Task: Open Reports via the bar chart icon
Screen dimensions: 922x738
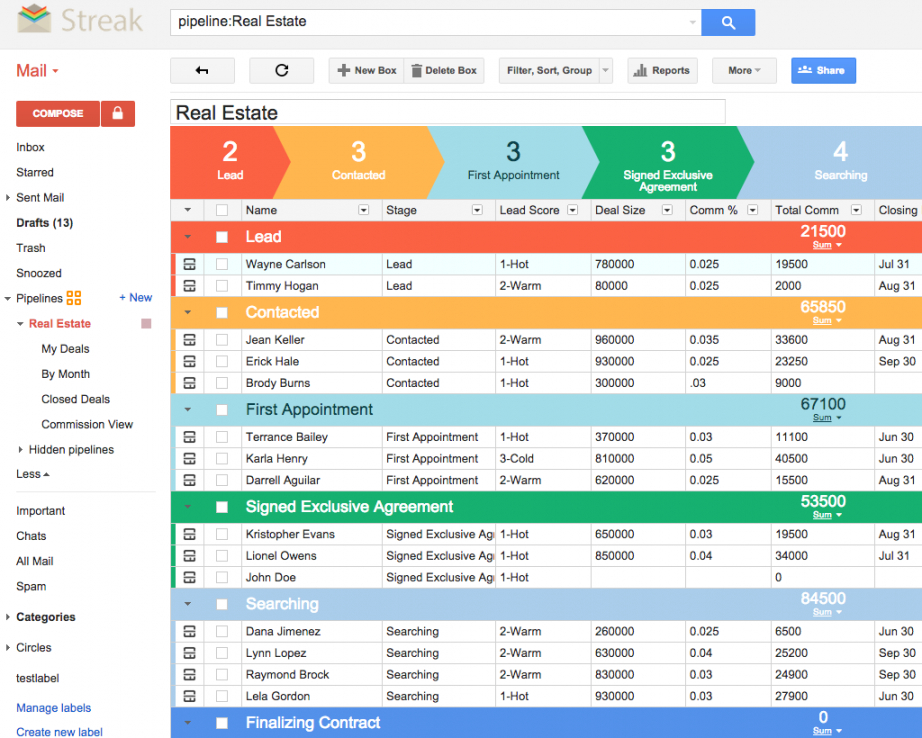Action: click(640, 70)
